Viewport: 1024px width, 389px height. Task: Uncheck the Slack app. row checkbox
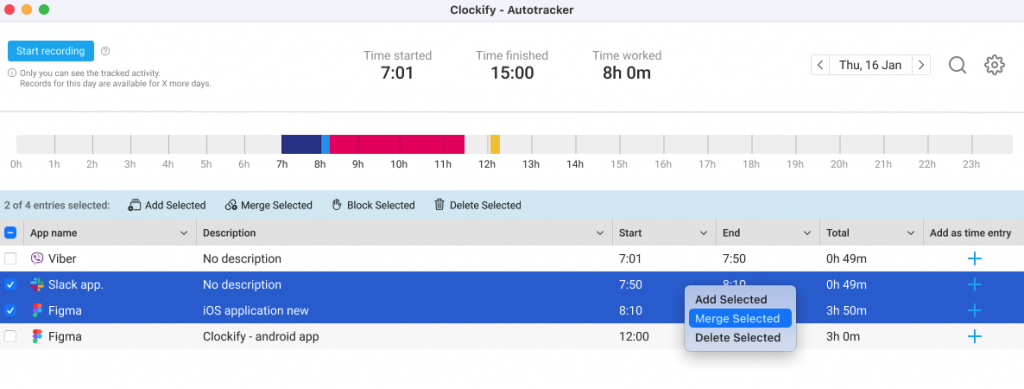tap(10, 285)
